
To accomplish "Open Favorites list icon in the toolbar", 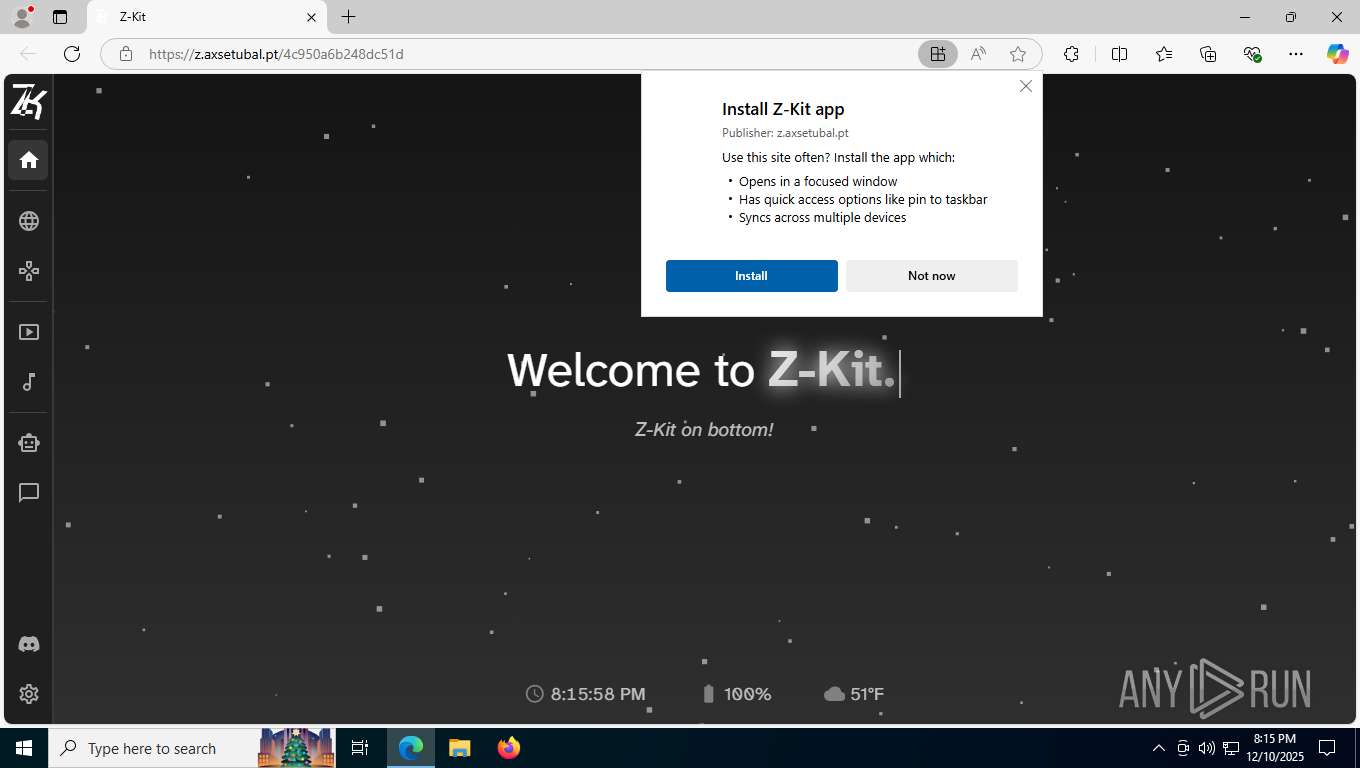I will pyautogui.click(x=1164, y=54).
